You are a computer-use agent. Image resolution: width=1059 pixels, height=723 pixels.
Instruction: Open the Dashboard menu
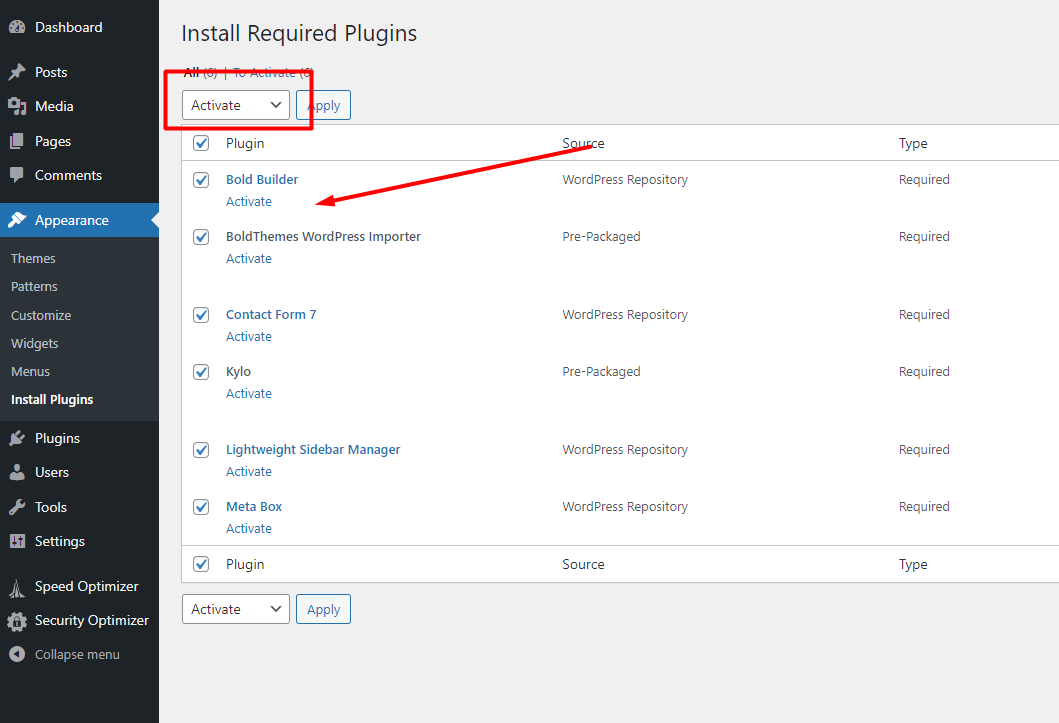coord(69,27)
